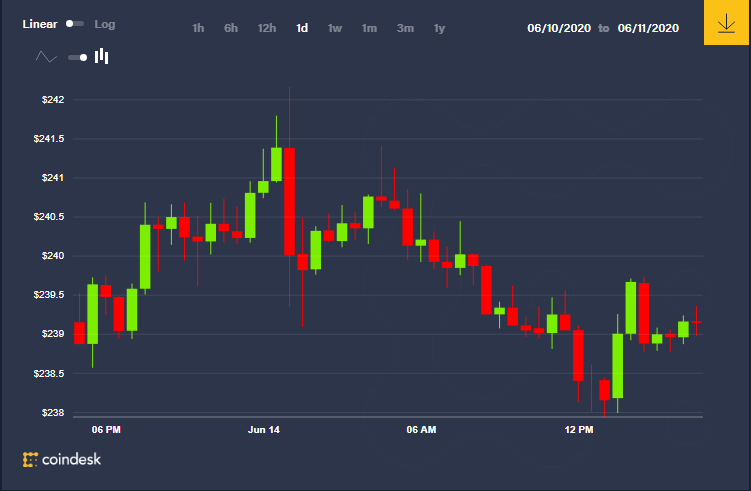Viewport: 751px width, 491px height.
Task: Open the end date 06/11/2020 picker
Action: (648, 28)
